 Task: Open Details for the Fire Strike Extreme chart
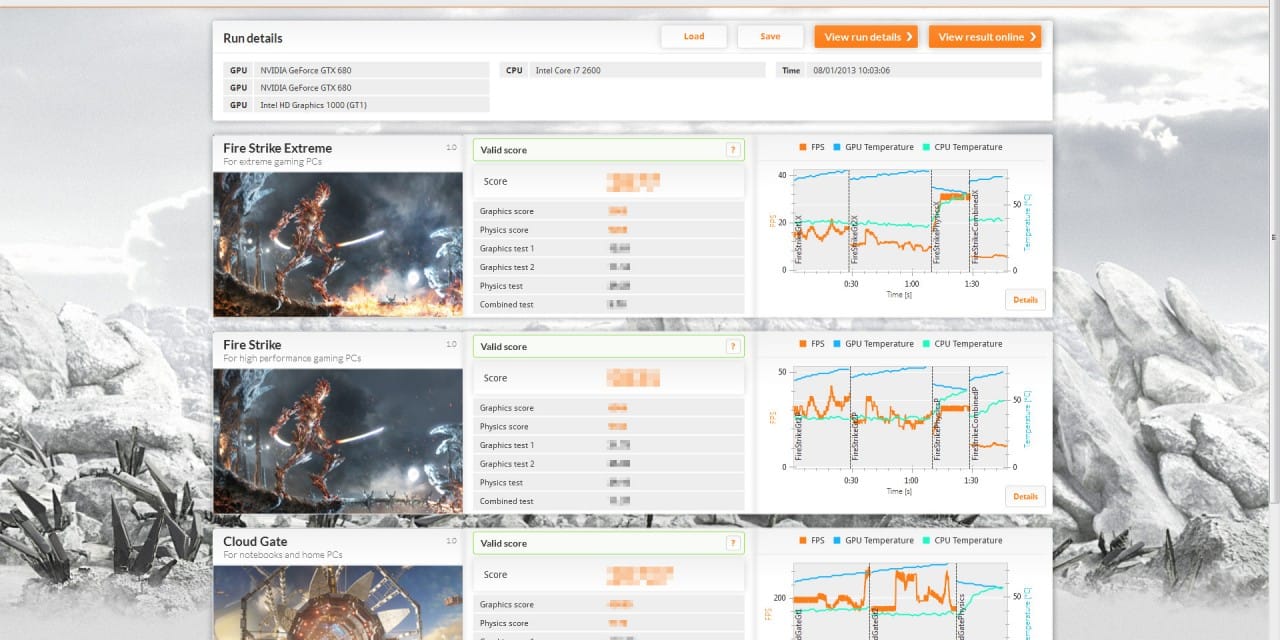[1025, 300]
